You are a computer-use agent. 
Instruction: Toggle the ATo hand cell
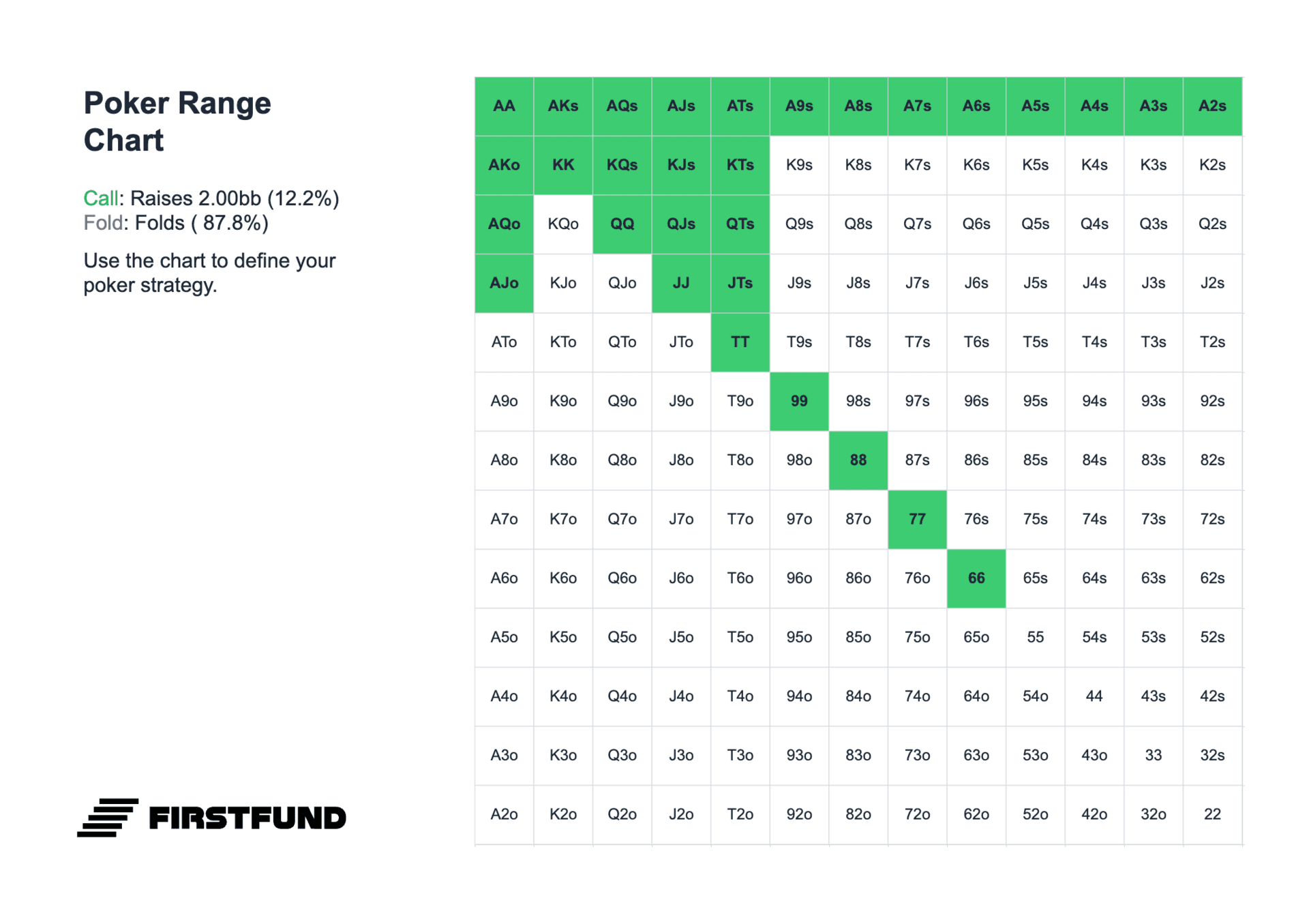coord(504,342)
